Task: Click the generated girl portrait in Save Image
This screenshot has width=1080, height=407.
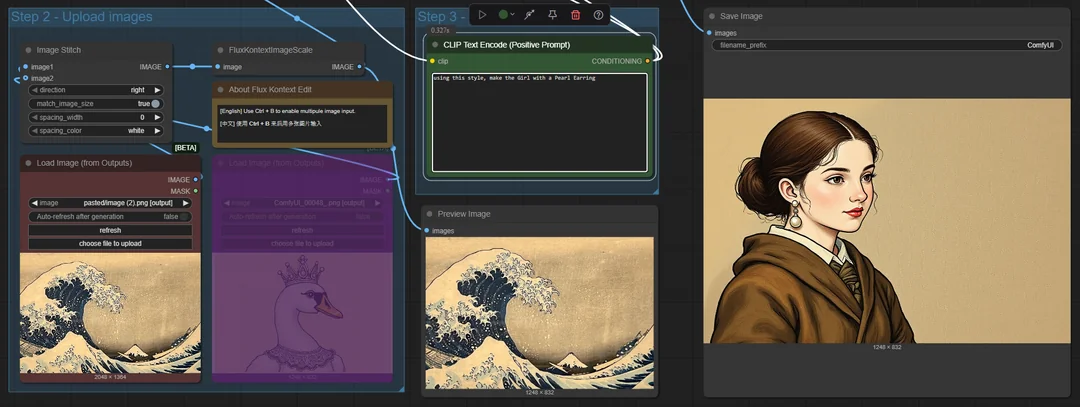Action: [x=887, y=220]
